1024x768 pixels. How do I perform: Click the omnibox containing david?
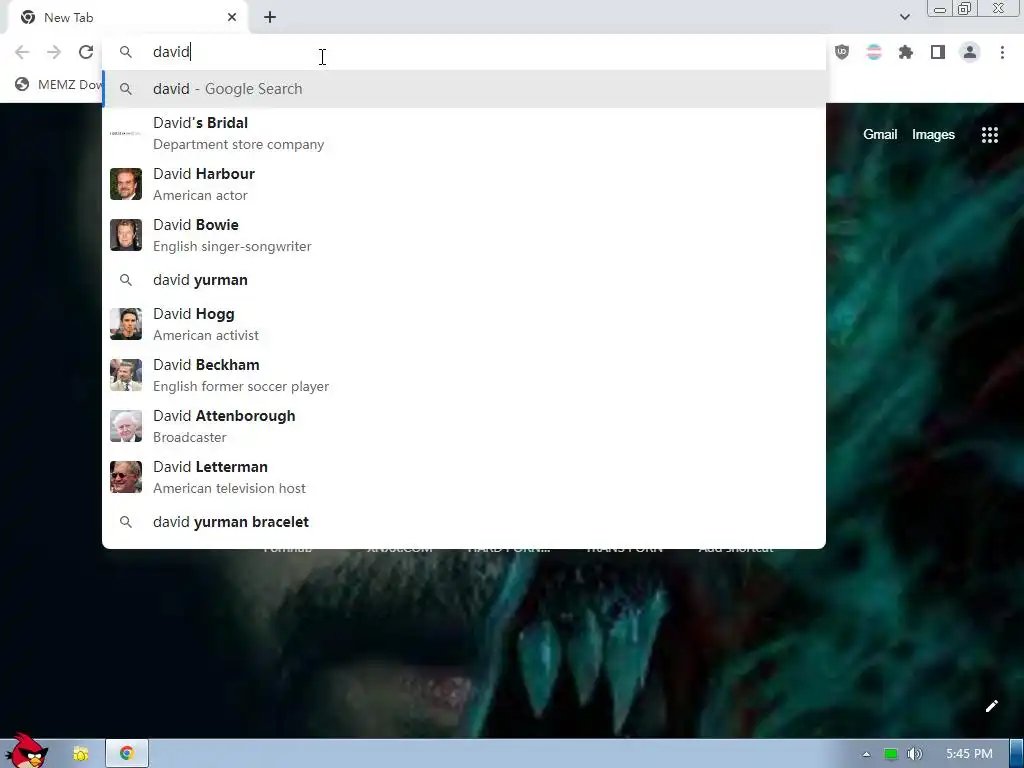[x=464, y=52]
